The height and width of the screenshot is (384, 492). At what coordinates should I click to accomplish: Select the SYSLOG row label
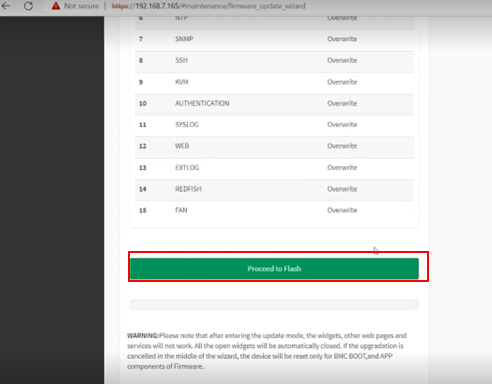point(187,125)
